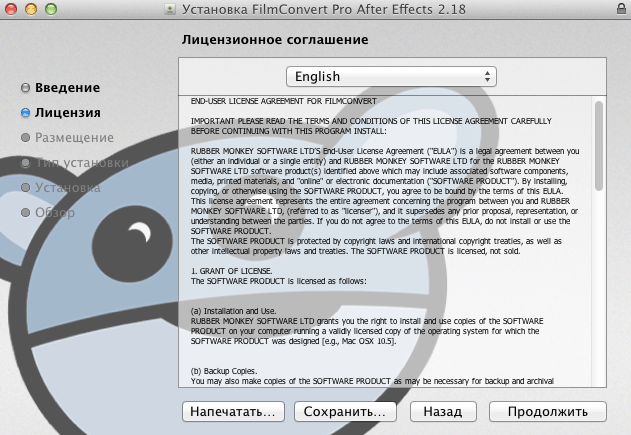Click the installer package icon in title

pyautogui.click(x=170, y=9)
